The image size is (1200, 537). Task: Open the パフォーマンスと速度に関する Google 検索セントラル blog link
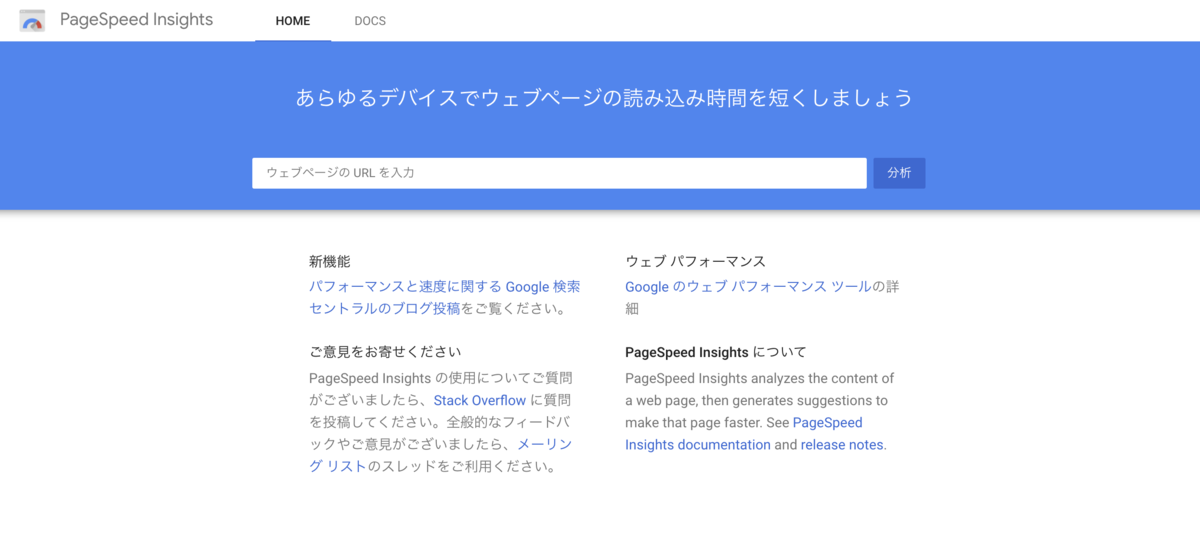(444, 297)
